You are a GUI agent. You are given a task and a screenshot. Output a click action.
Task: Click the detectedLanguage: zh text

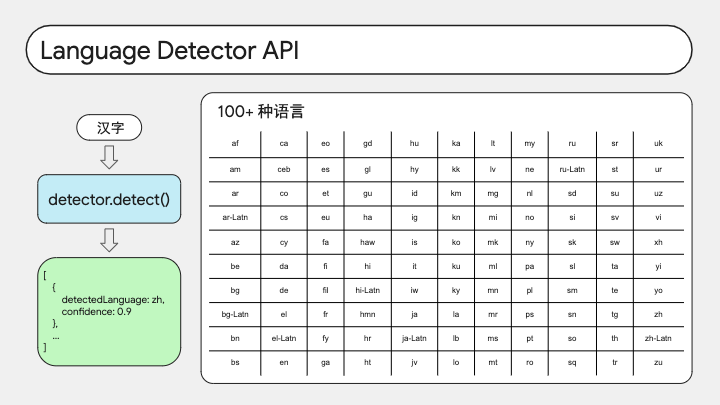113,299
